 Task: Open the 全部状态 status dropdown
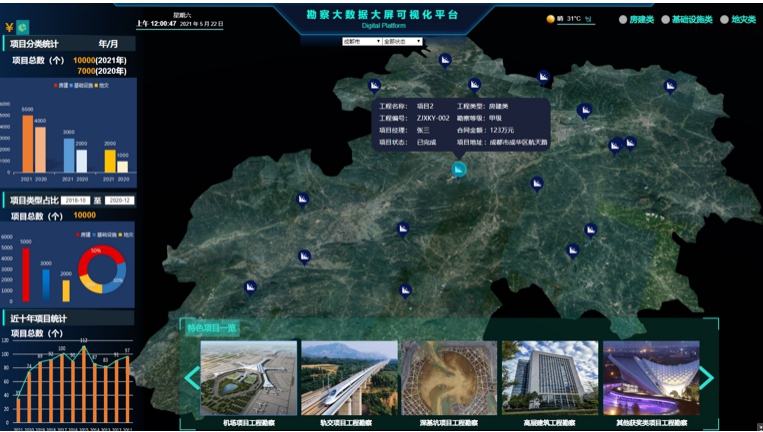click(x=402, y=42)
